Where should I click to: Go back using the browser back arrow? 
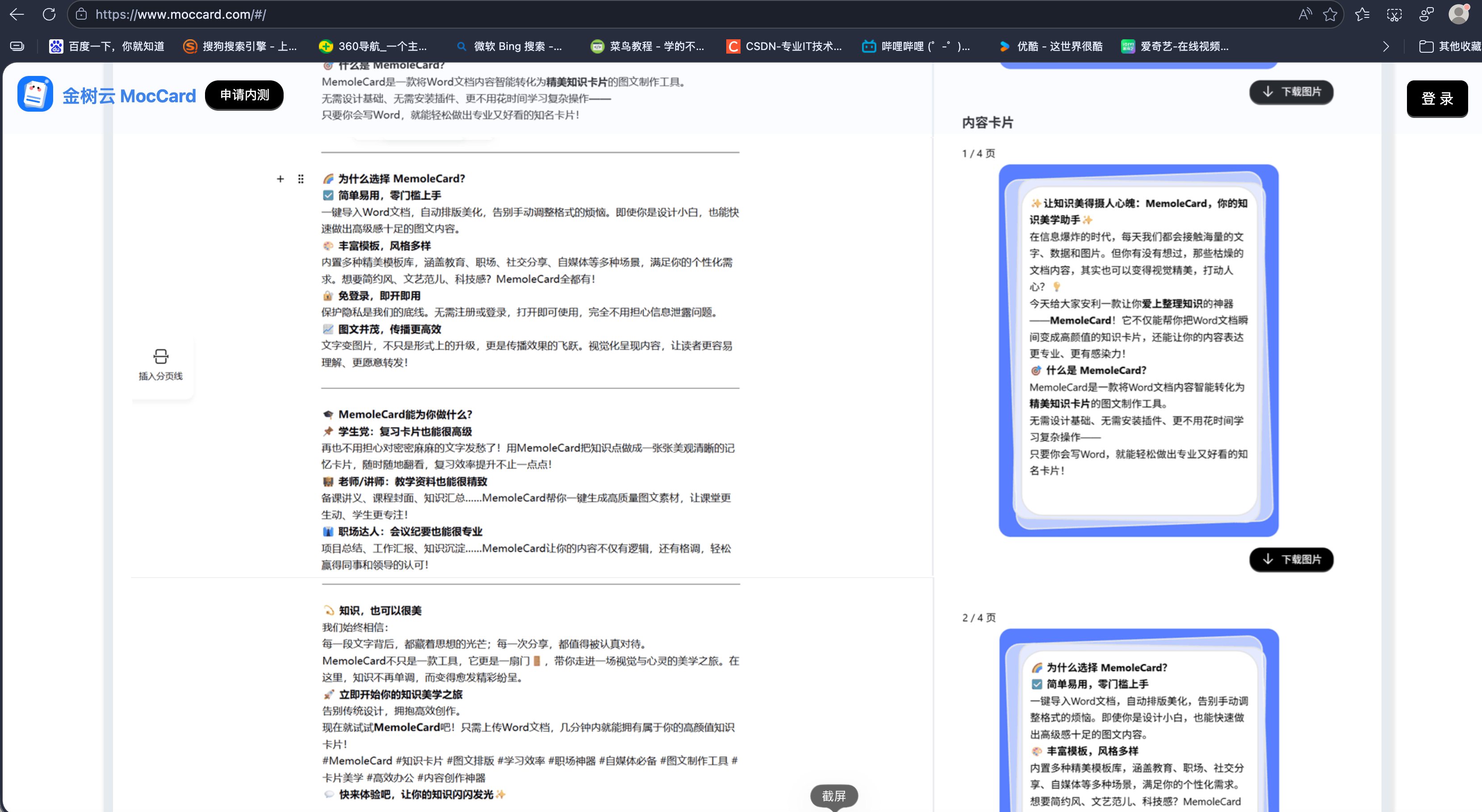coord(17,14)
